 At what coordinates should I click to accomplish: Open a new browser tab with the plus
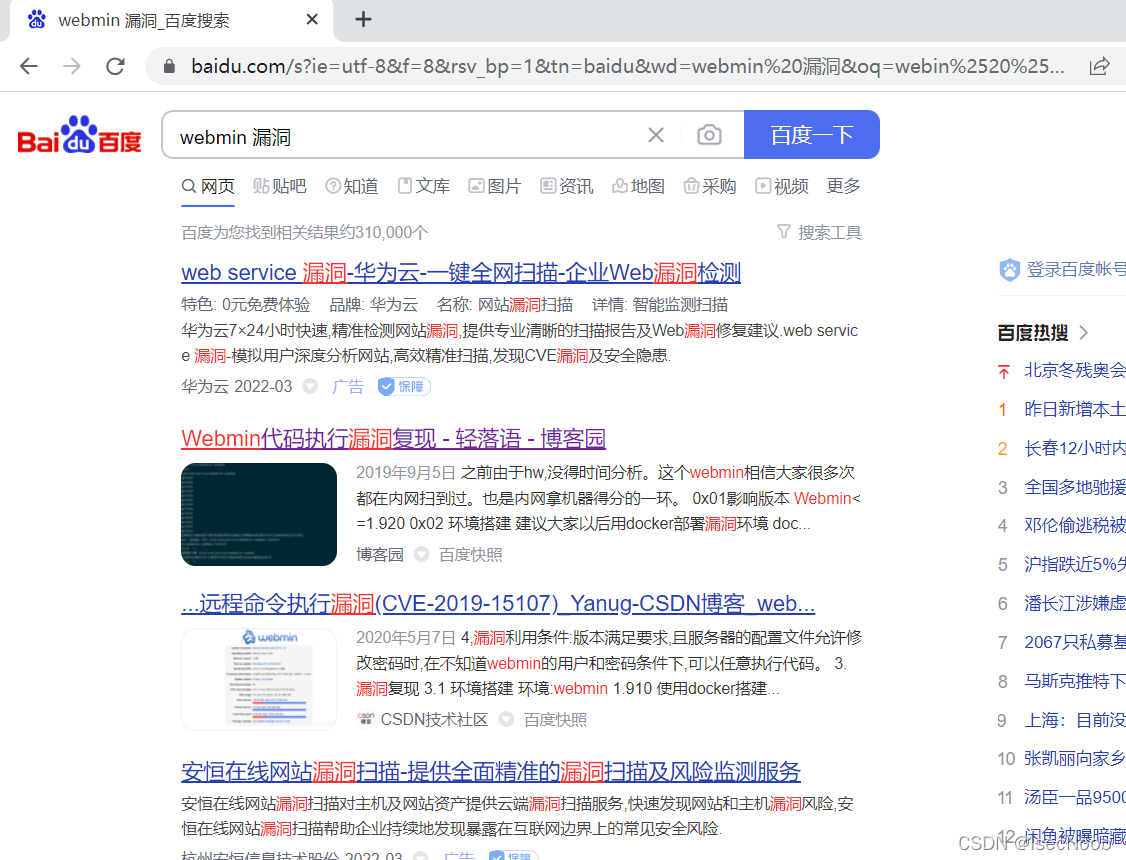(x=363, y=19)
